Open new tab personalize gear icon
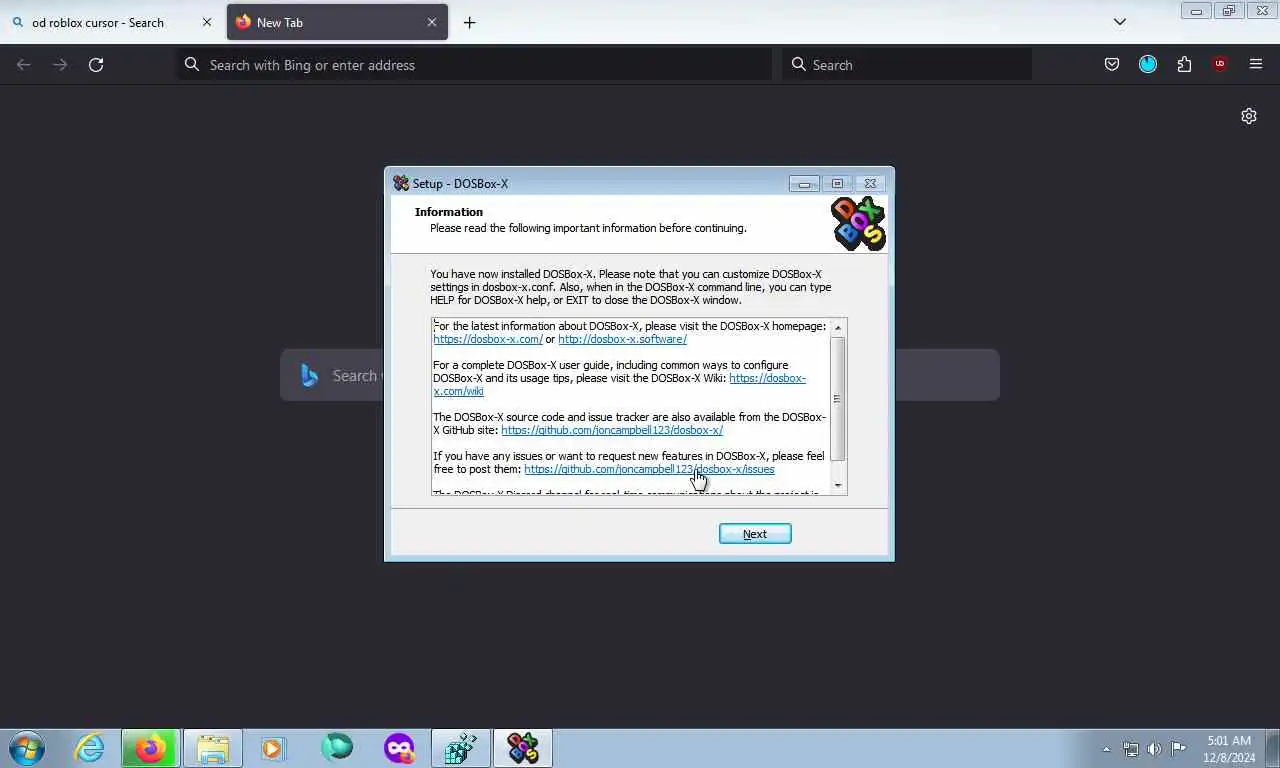This screenshot has height=768, width=1280. pos(1249,116)
